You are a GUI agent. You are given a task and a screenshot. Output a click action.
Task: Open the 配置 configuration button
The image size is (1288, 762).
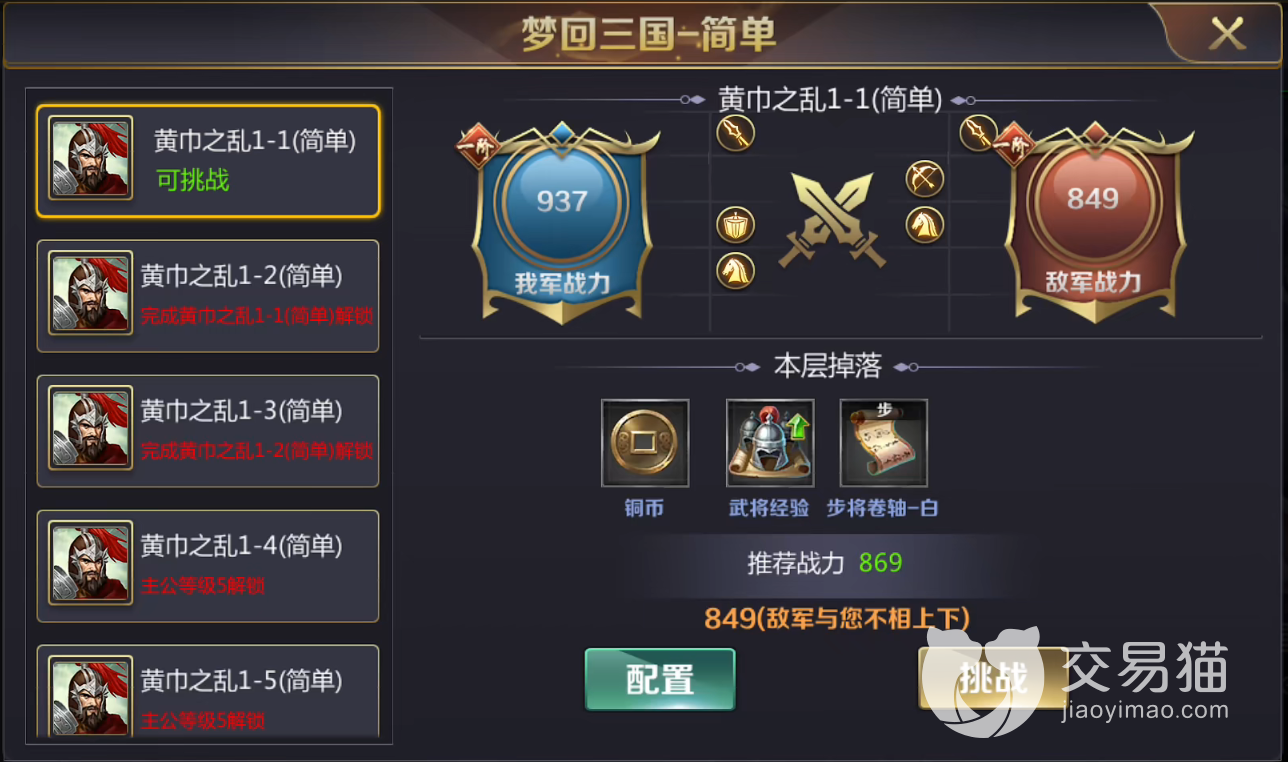(x=660, y=679)
